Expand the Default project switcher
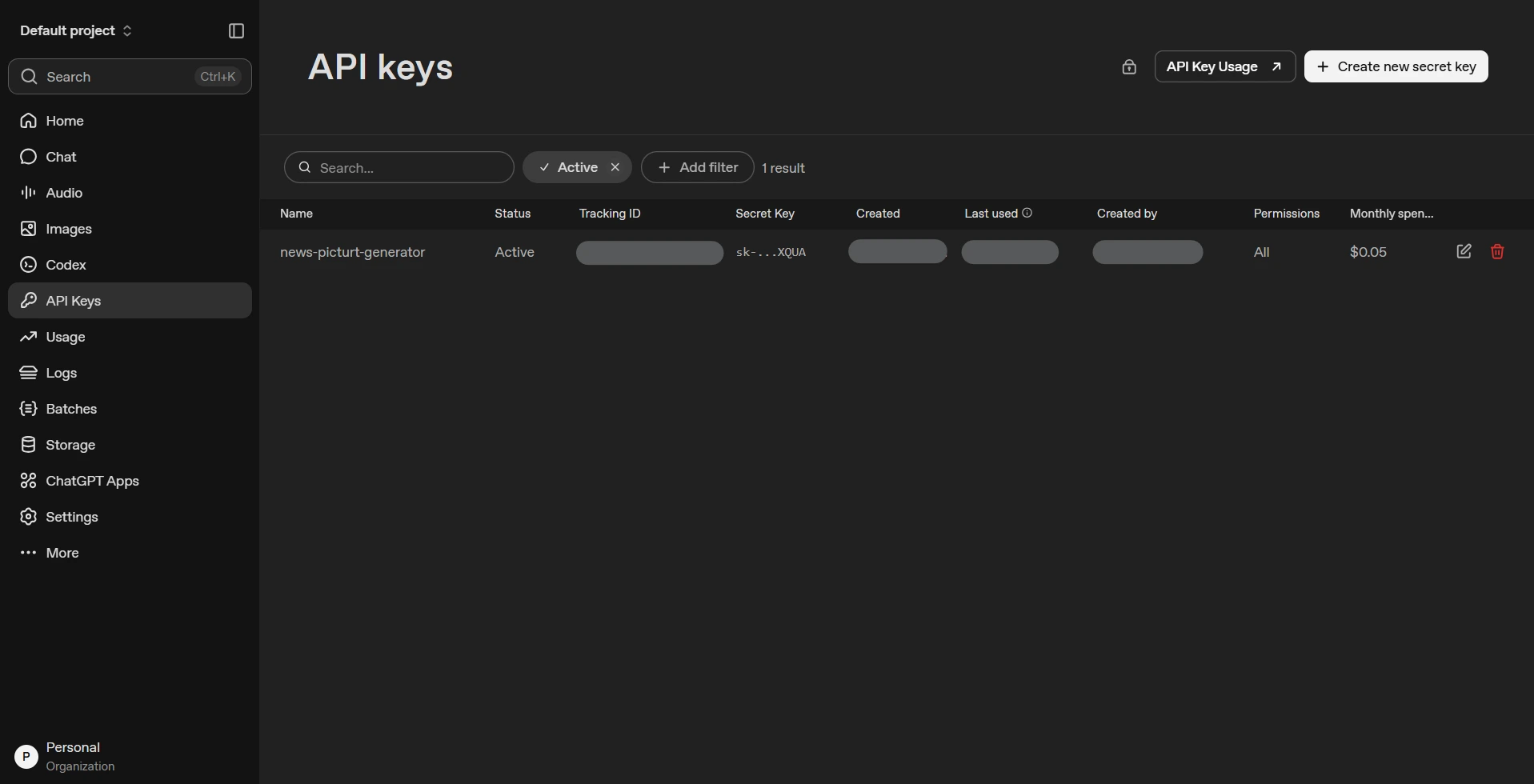 pyautogui.click(x=76, y=30)
